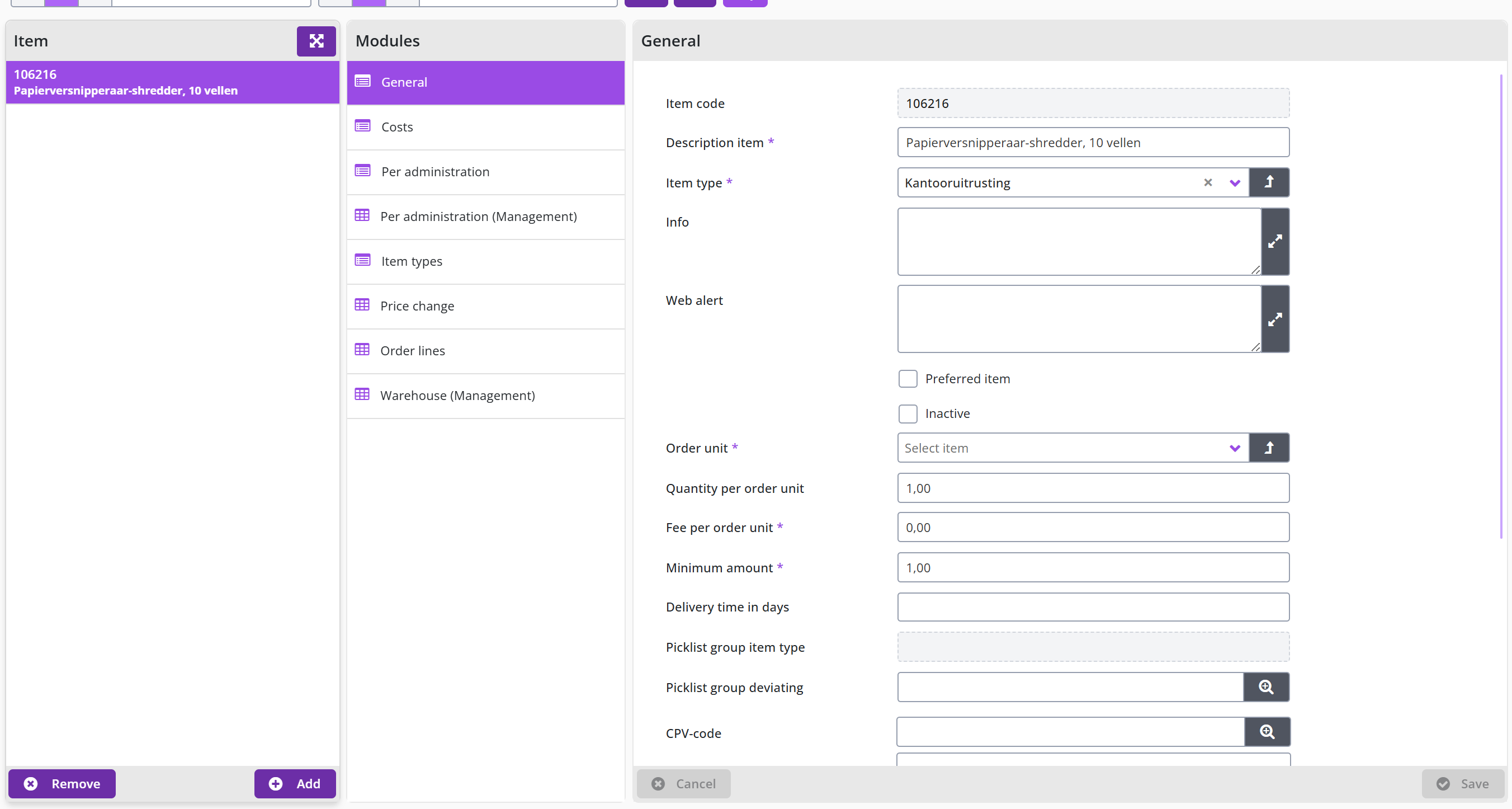Switch to Item types module
This screenshot has height=809, width=1512.
(485, 261)
